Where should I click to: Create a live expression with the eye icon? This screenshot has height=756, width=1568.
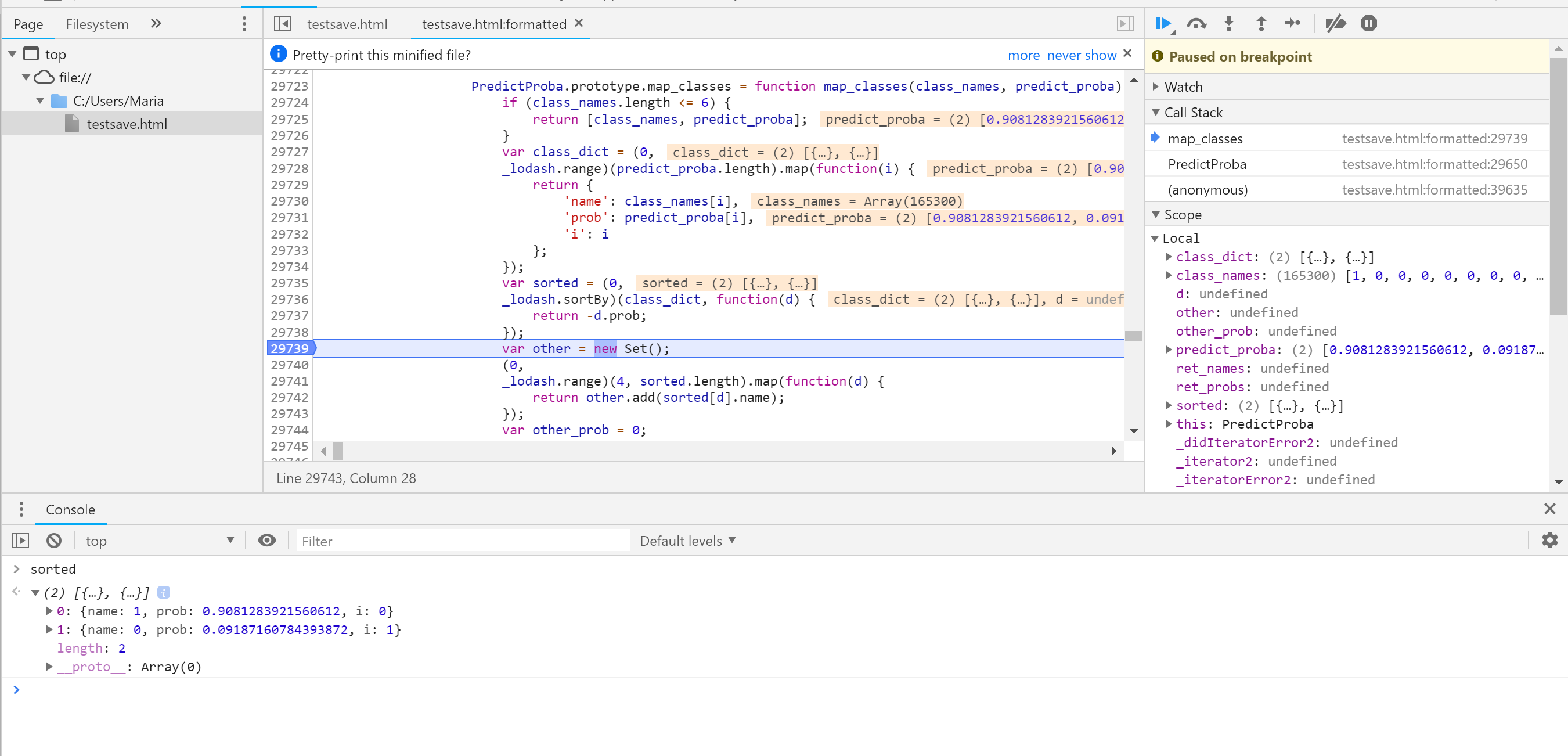pyautogui.click(x=267, y=540)
